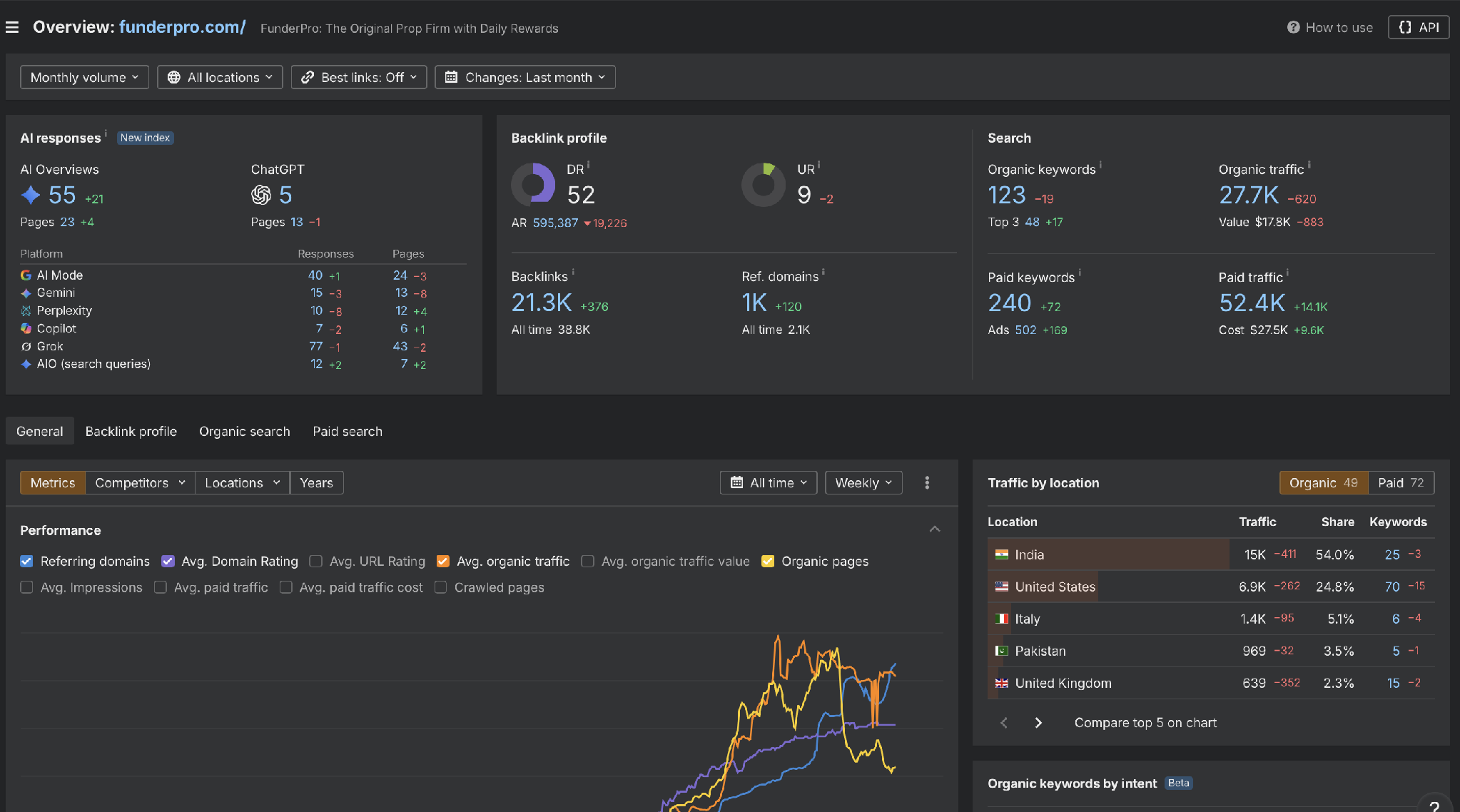The image size is (1460, 812).
Task: Click the Copilot platform icon
Action: coord(26,329)
